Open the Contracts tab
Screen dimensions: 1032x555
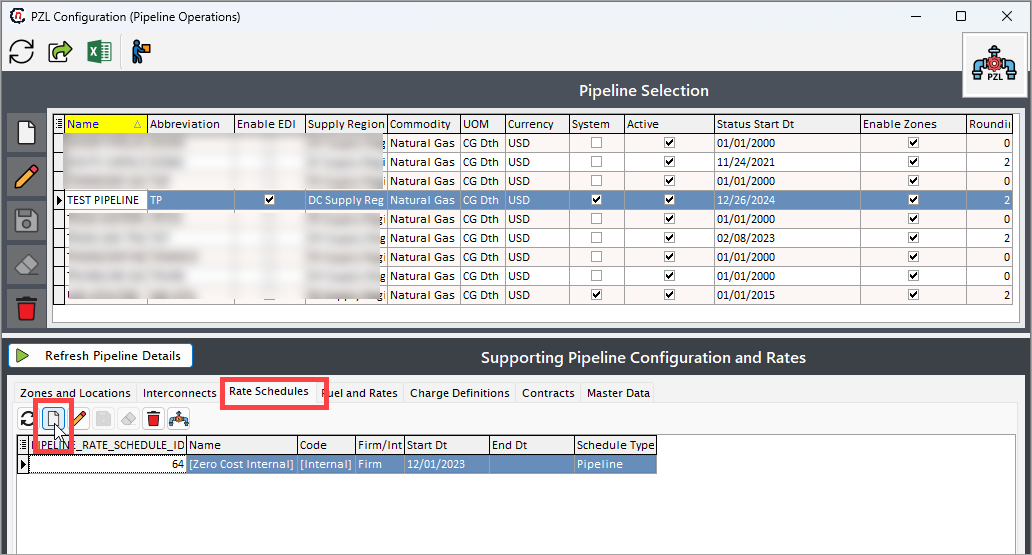pyautogui.click(x=548, y=393)
